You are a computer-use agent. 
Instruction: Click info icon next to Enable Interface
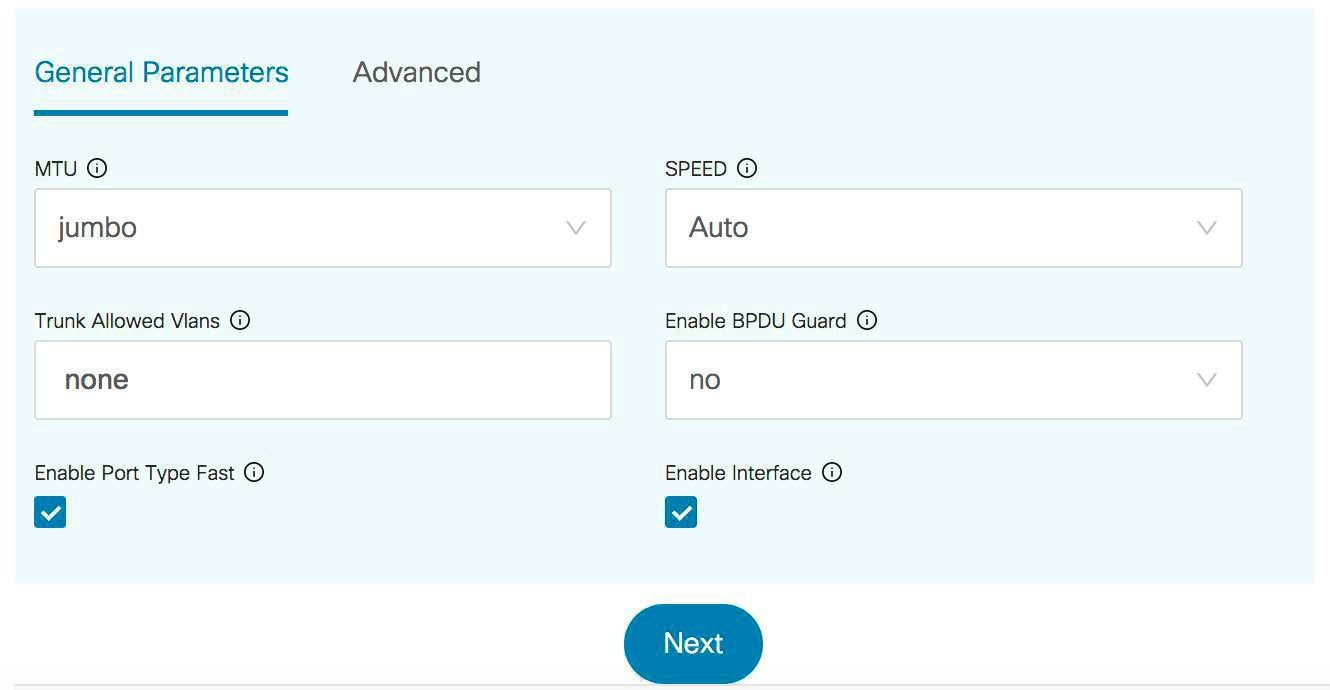(x=832, y=472)
